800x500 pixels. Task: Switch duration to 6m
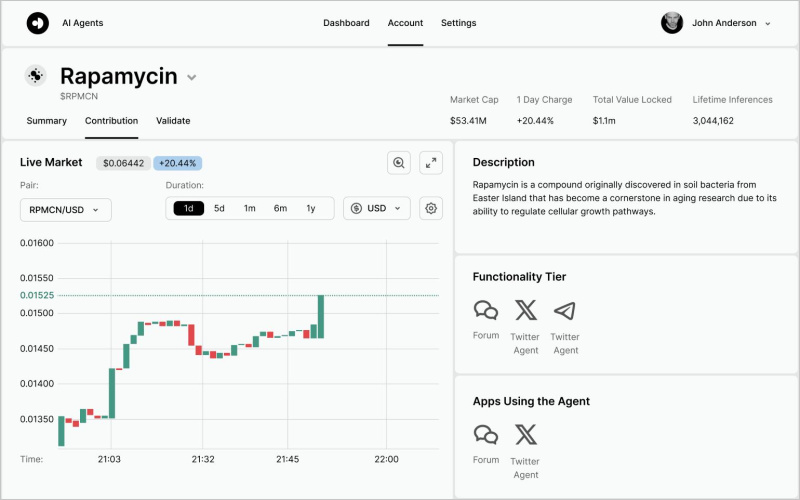point(280,208)
